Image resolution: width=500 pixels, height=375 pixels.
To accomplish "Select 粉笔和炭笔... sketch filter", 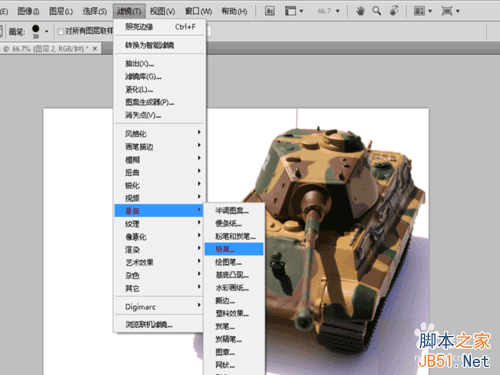I will click(234, 236).
